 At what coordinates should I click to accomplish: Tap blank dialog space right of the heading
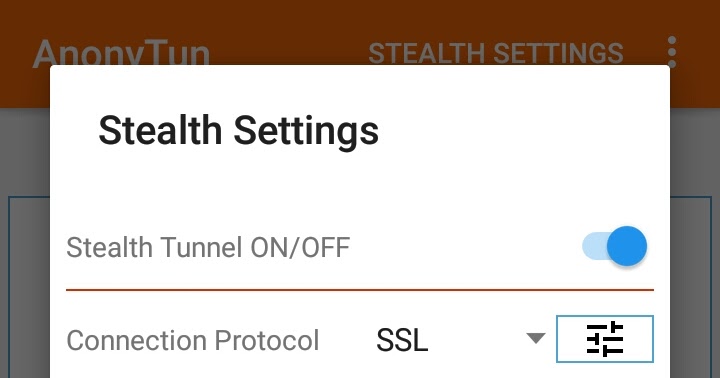pyautogui.click(x=523, y=131)
